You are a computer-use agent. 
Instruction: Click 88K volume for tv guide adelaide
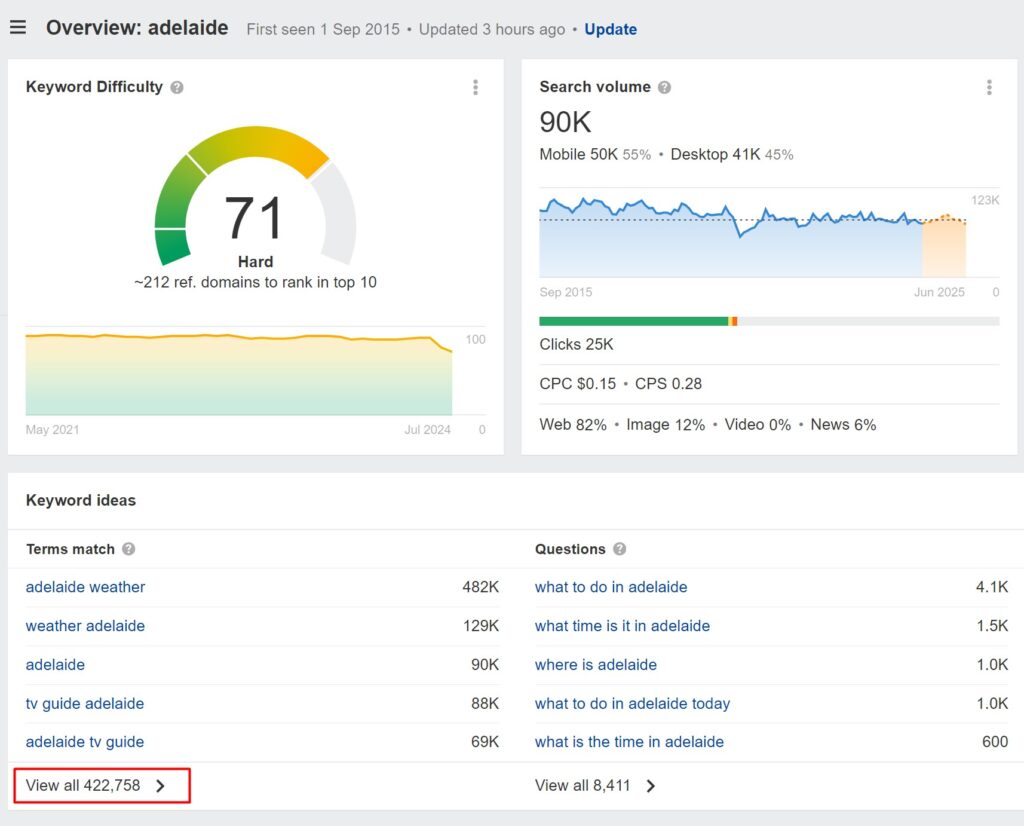pyautogui.click(x=485, y=703)
